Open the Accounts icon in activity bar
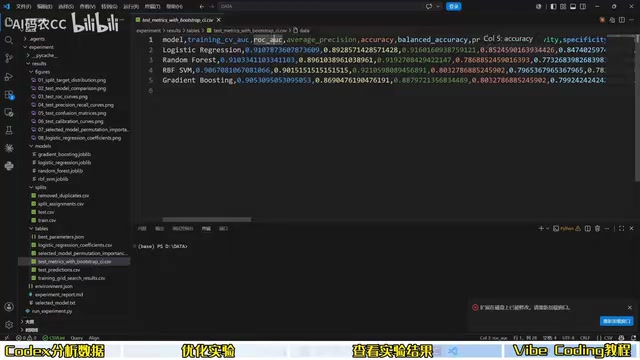The width and height of the screenshot is (640, 360). pyautogui.click(x=9, y=307)
